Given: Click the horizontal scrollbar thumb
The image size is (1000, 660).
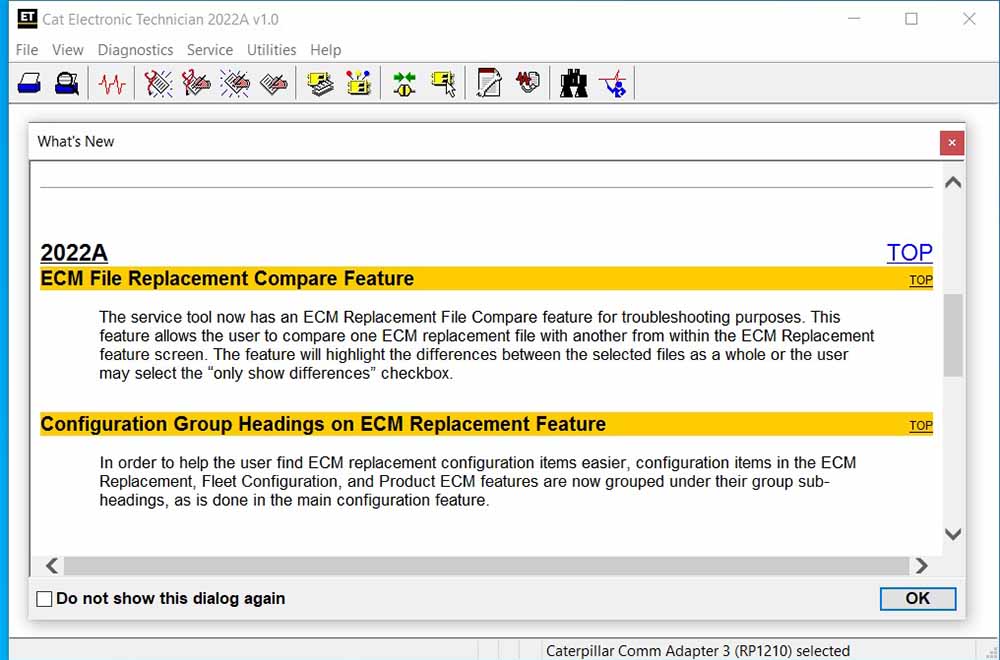Looking at the screenshot, I should pos(487,566).
